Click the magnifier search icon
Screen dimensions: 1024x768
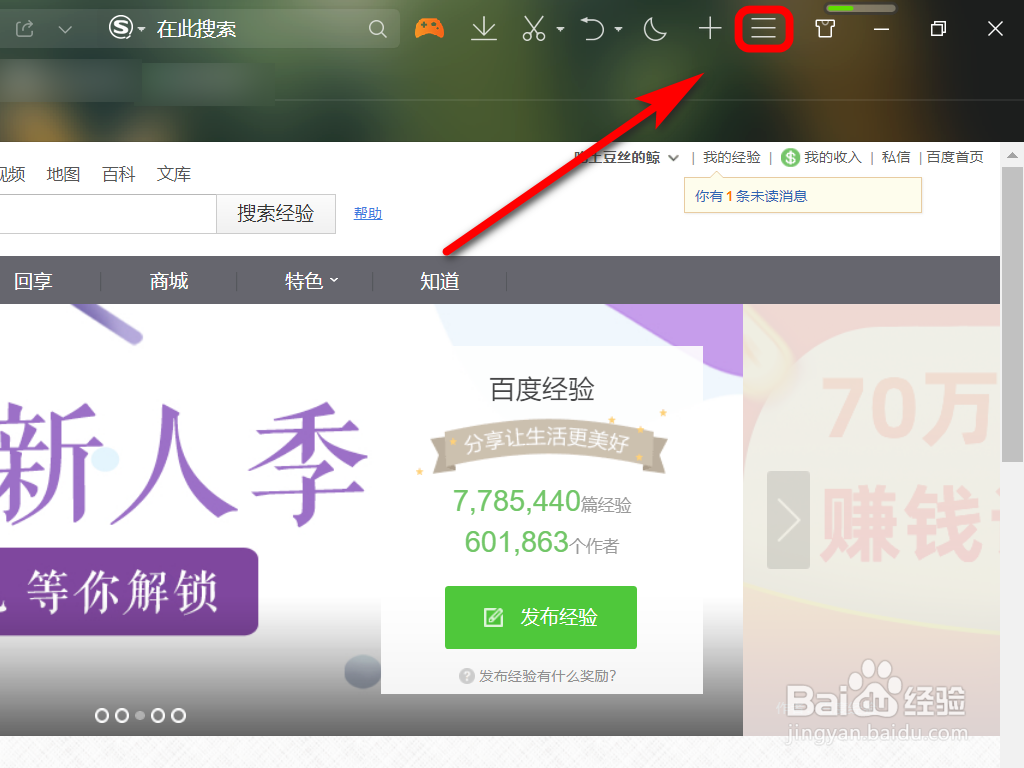click(377, 29)
